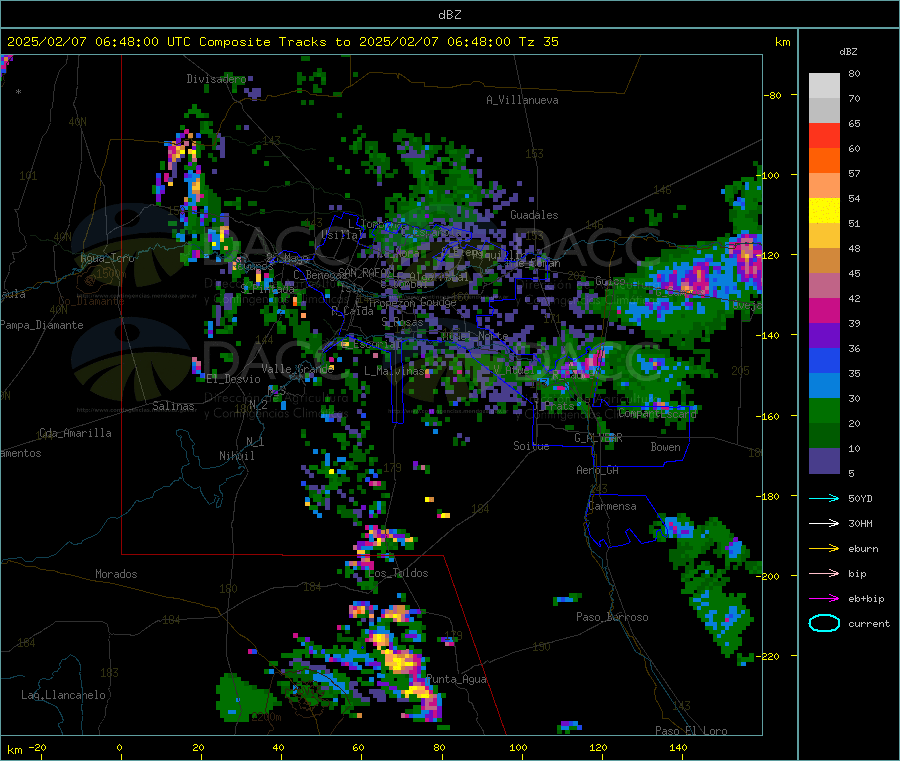Click the Punta_Agua map label
The width and height of the screenshot is (900, 761).
click(x=456, y=680)
